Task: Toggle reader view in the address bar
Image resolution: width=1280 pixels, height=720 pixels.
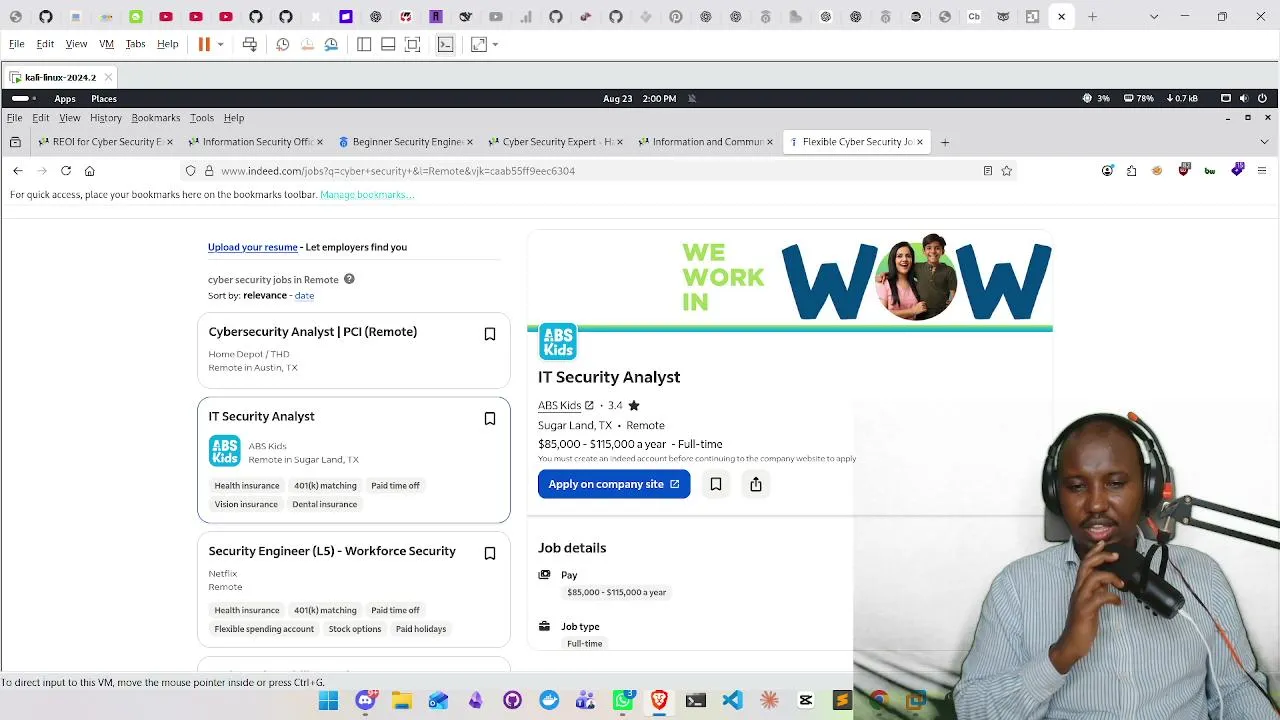Action: click(x=988, y=171)
